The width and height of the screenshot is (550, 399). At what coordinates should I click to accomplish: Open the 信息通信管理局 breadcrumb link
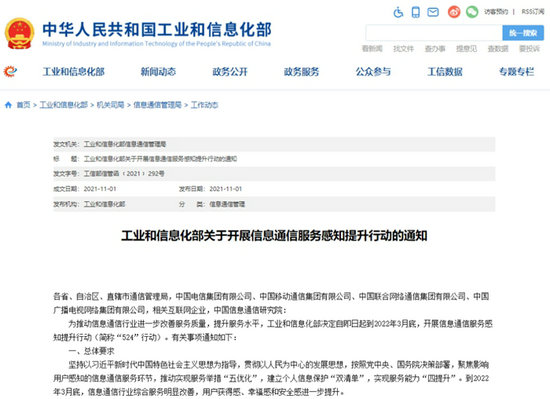click(157, 105)
